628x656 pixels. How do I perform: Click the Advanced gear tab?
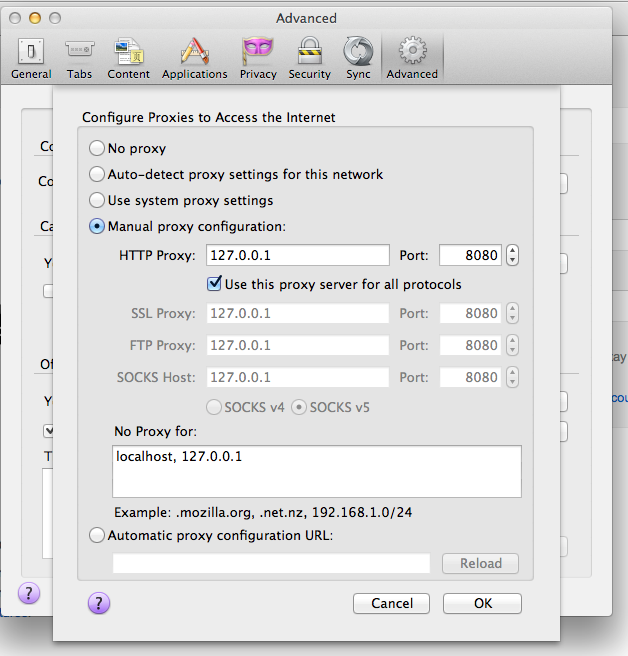click(x=412, y=58)
